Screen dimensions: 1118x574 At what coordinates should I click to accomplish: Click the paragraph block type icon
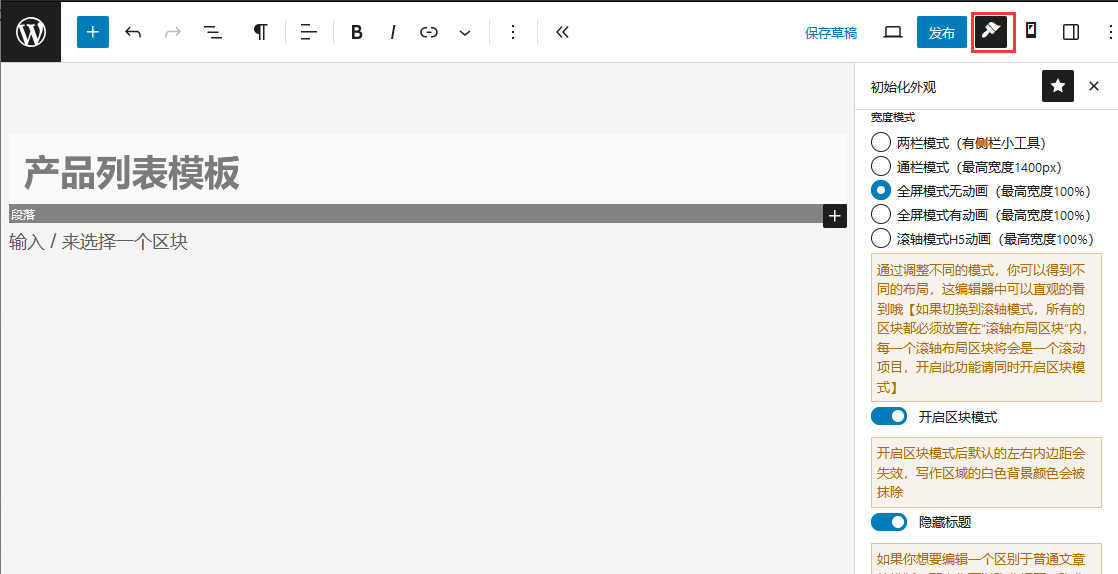(x=260, y=32)
